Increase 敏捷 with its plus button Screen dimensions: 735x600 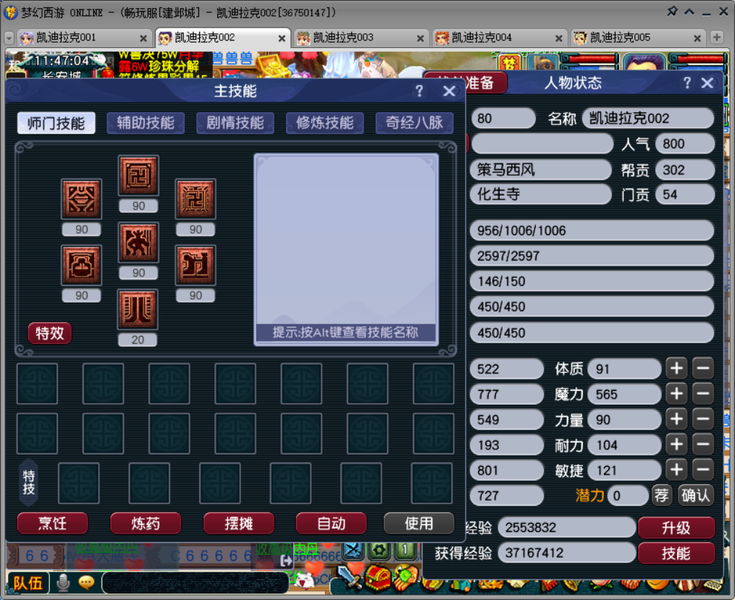[x=676, y=470]
